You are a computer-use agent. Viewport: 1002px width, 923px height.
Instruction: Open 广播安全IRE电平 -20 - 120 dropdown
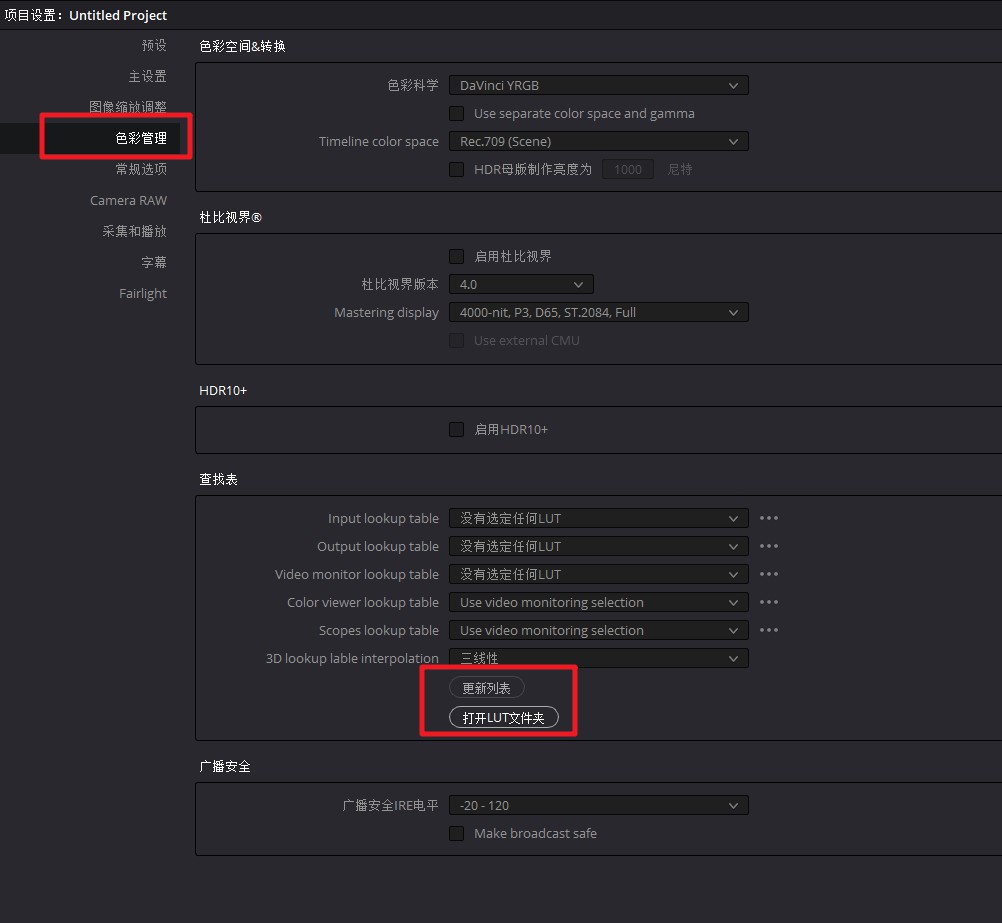pyautogui.click(x=599, y=805)
